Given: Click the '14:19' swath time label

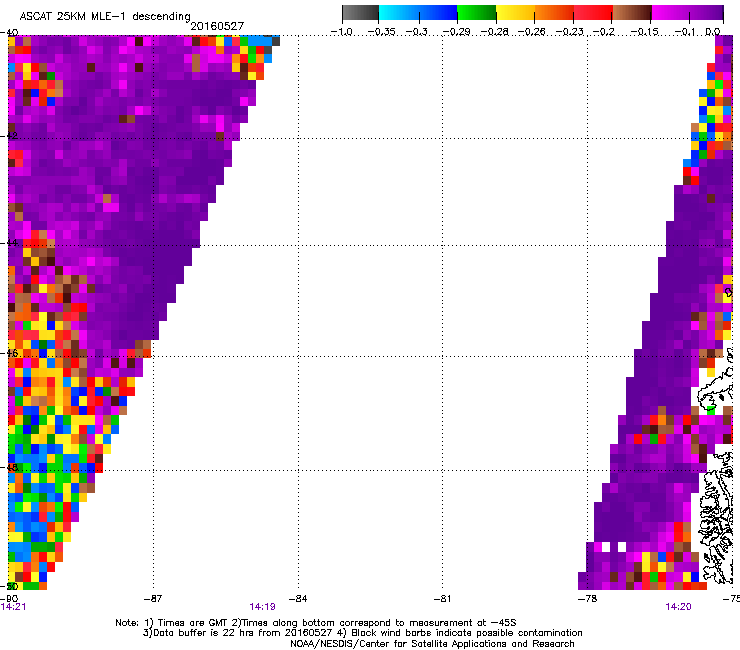Looking at the screenshot, I should (x=262, y=607).
